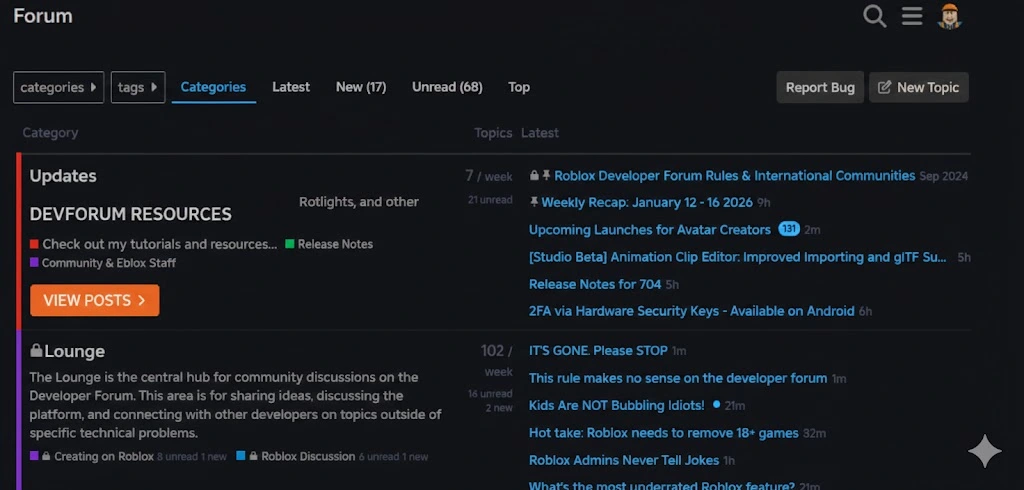The image size is (1024, 490).
Task: Click the 21 unread count for Updates
Action: 490,200
